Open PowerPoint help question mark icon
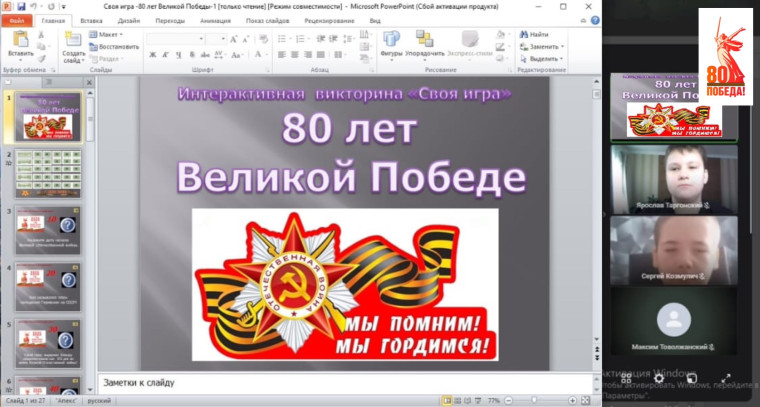 (595, 21)
